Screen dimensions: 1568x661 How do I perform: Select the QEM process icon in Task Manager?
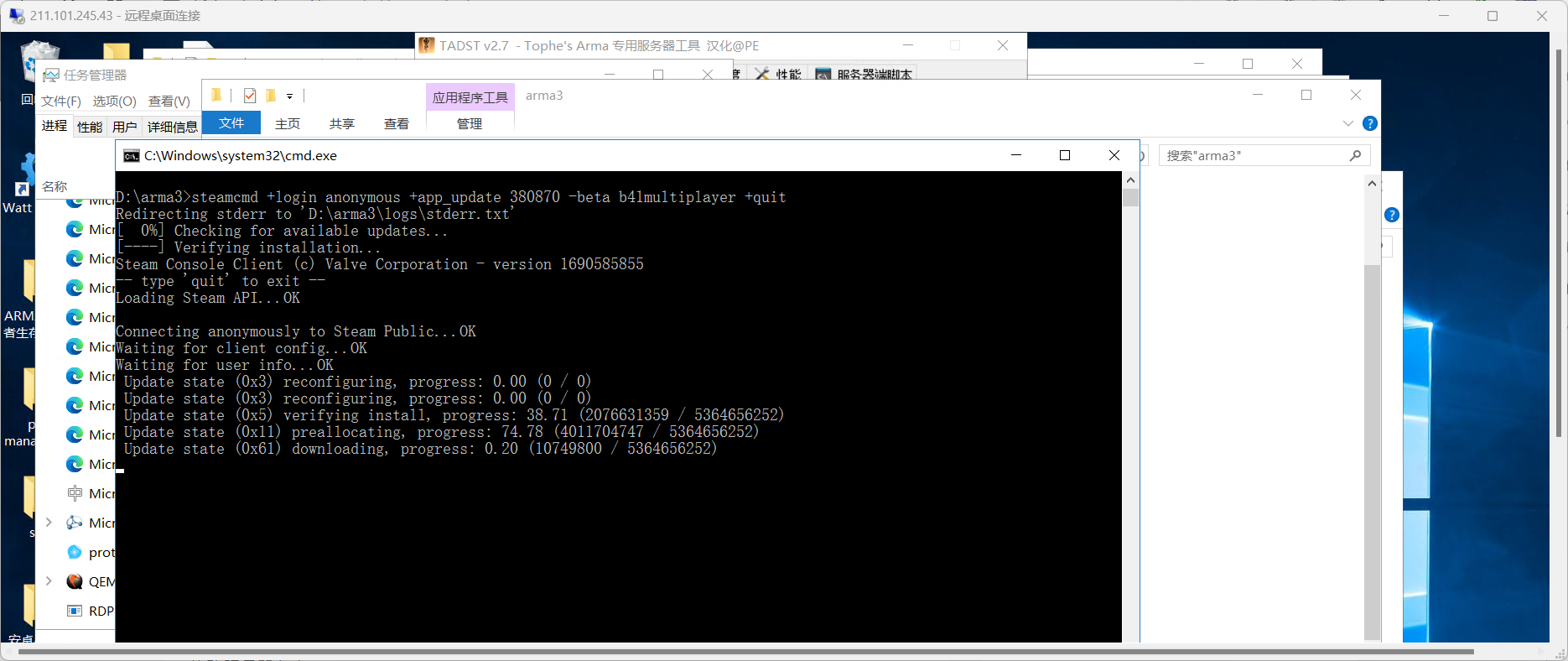click(75, 581)
